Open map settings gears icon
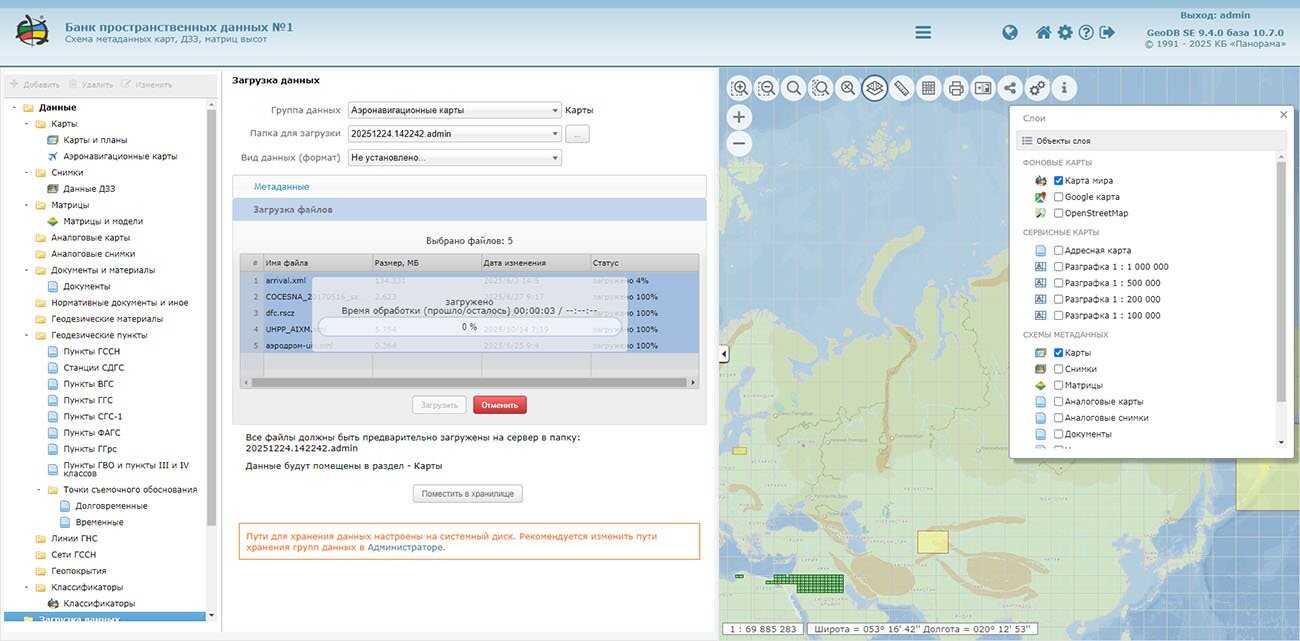Screen dimensions: 1300x641 (x=1037, y=88)
